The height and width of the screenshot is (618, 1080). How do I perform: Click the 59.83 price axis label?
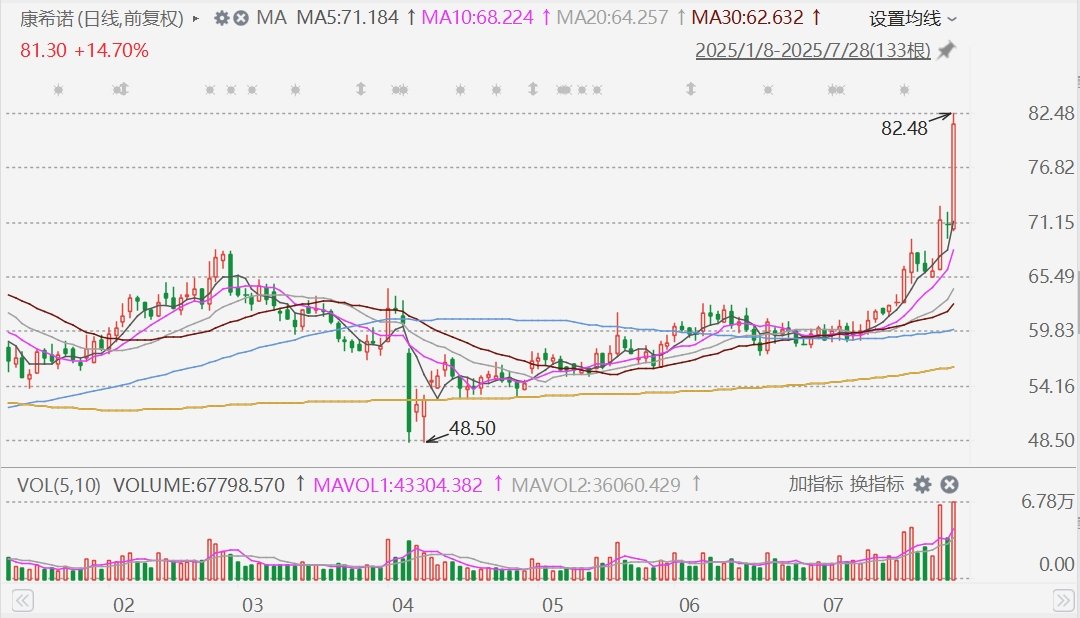[1051, 331]
